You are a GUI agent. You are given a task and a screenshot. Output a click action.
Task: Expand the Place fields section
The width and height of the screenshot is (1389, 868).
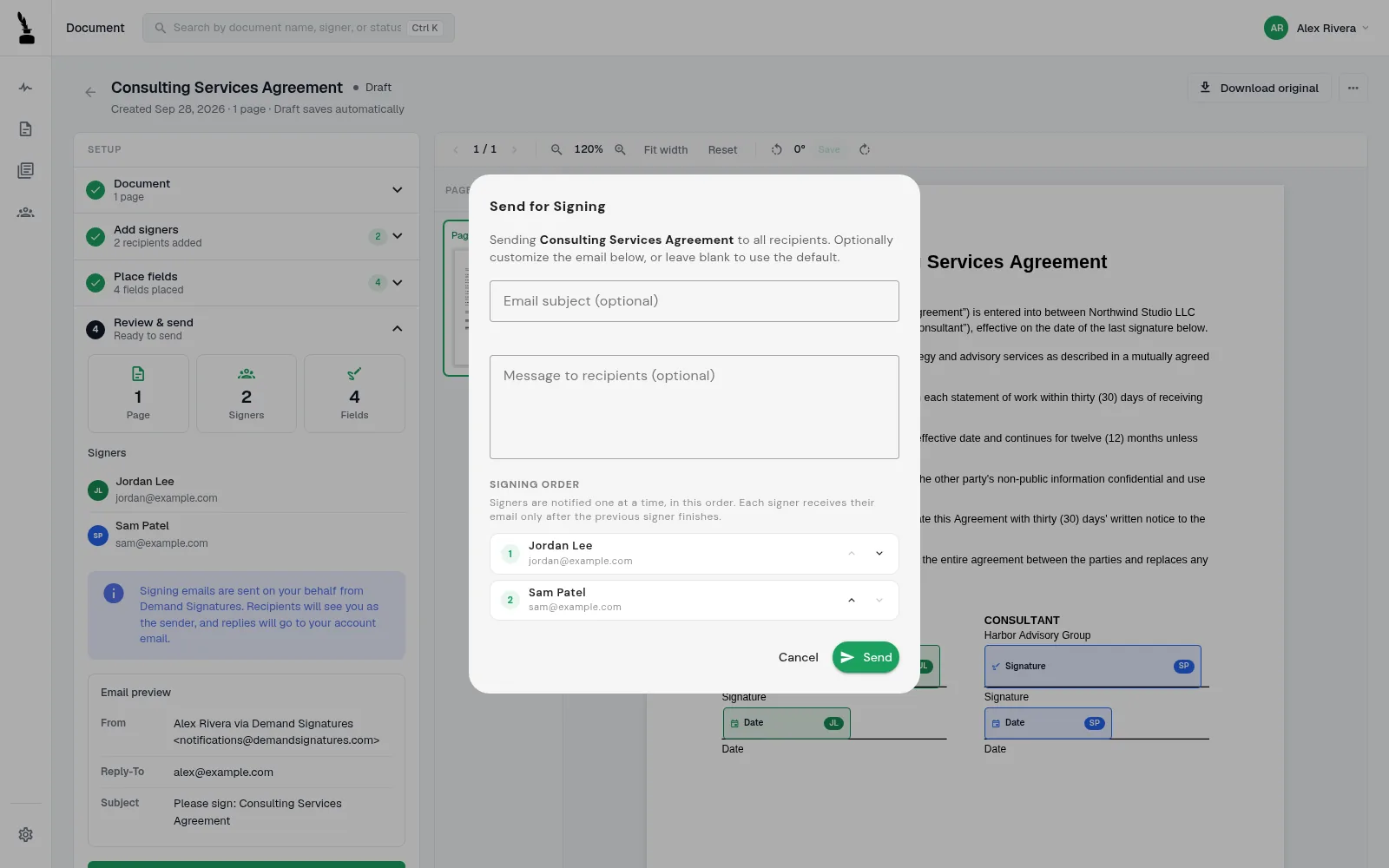(247, 283)
